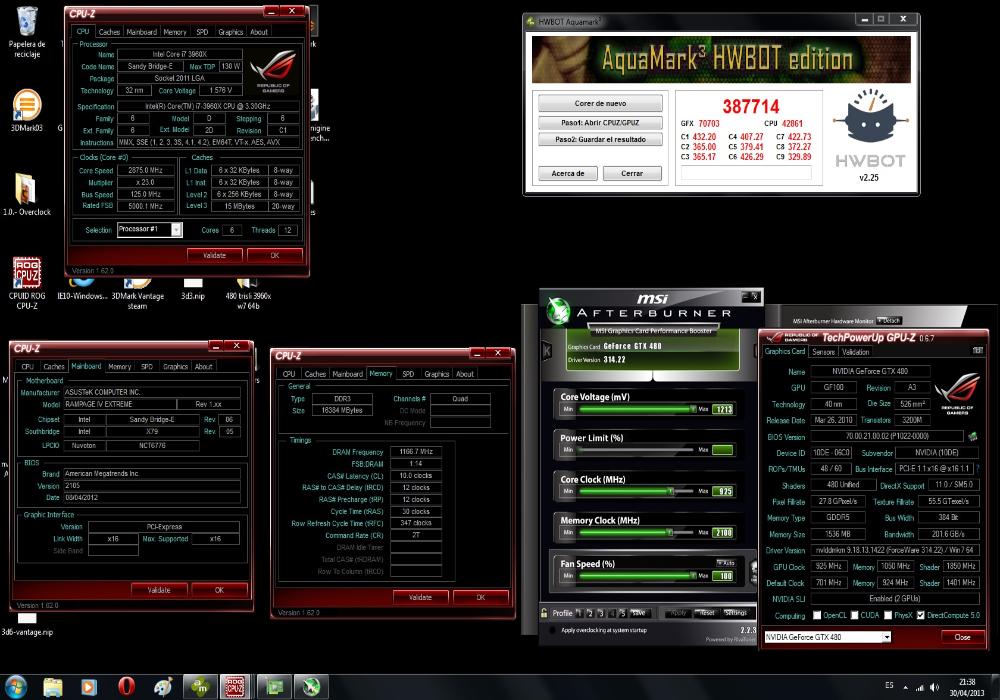This screenshot has height=700, width=1000.
Task: Switch to SPD tab in Memory CPU-Z window
Action: (408, 374)
